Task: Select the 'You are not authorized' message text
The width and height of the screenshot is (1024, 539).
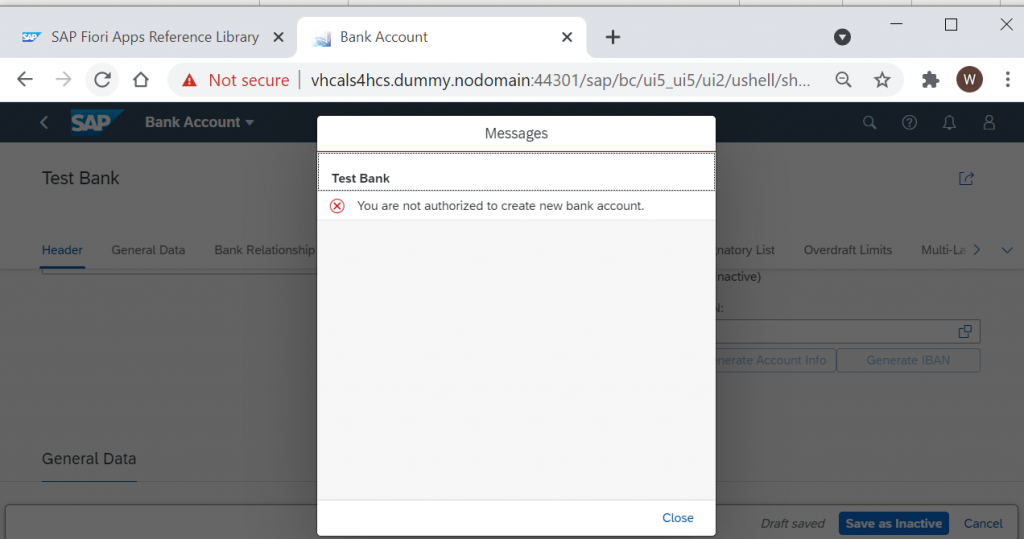Action: [500, 206]
